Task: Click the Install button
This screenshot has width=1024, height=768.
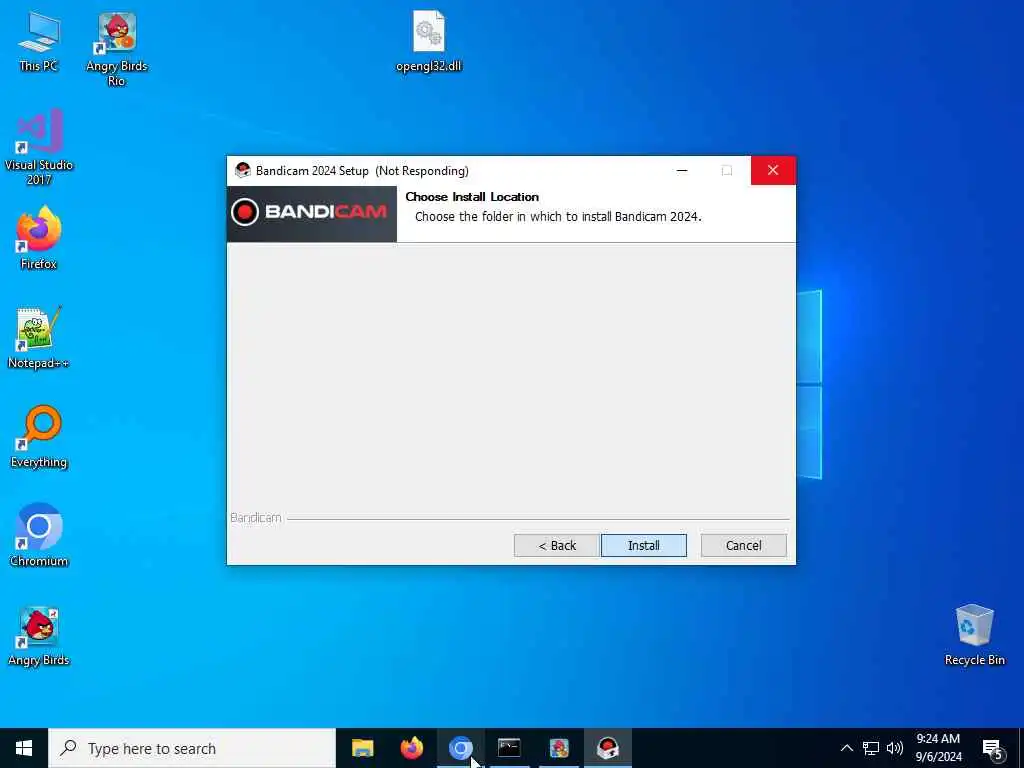Action: click(644, 546)
